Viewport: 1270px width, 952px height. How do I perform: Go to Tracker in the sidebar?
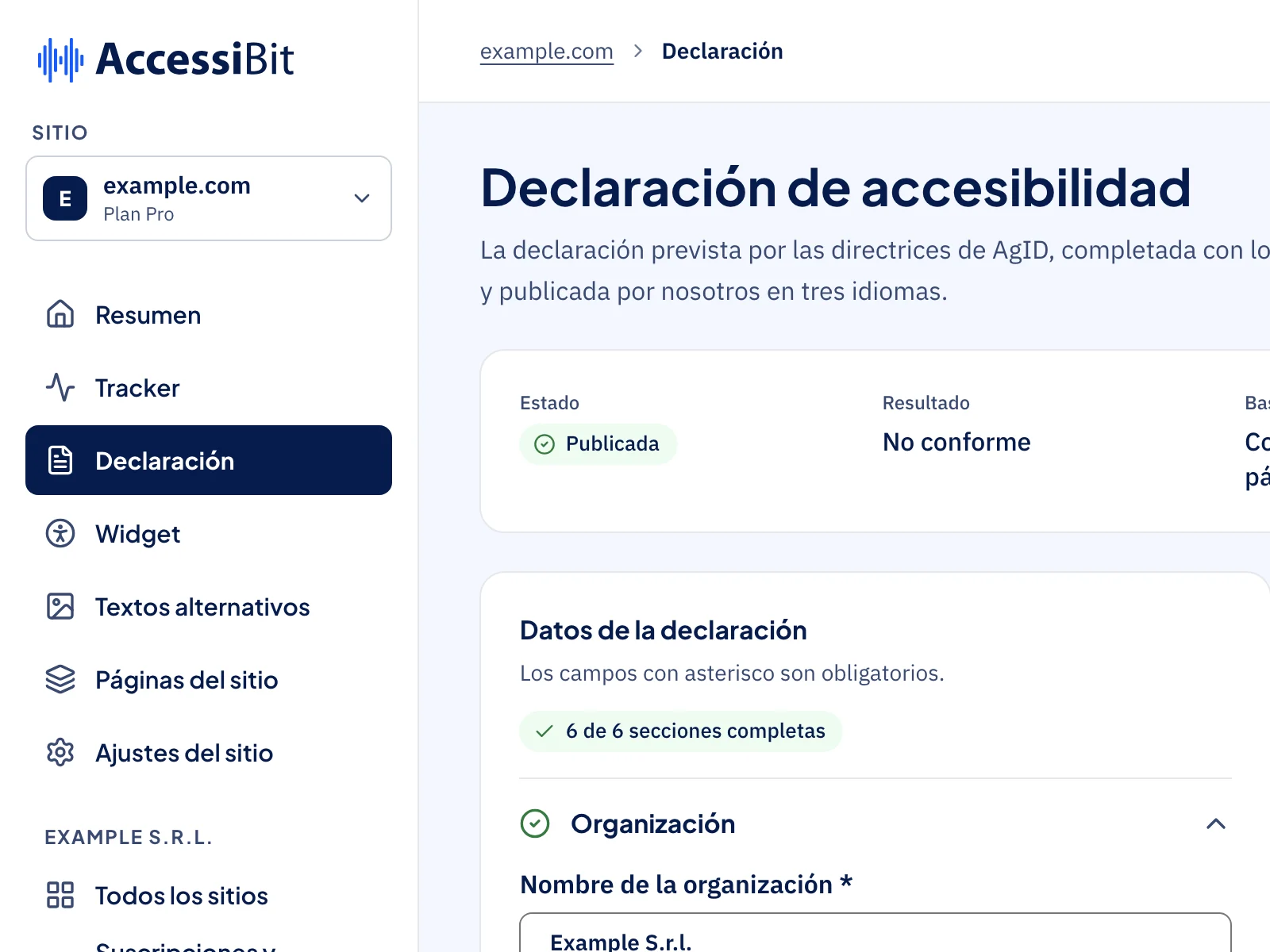click(209, 387)
